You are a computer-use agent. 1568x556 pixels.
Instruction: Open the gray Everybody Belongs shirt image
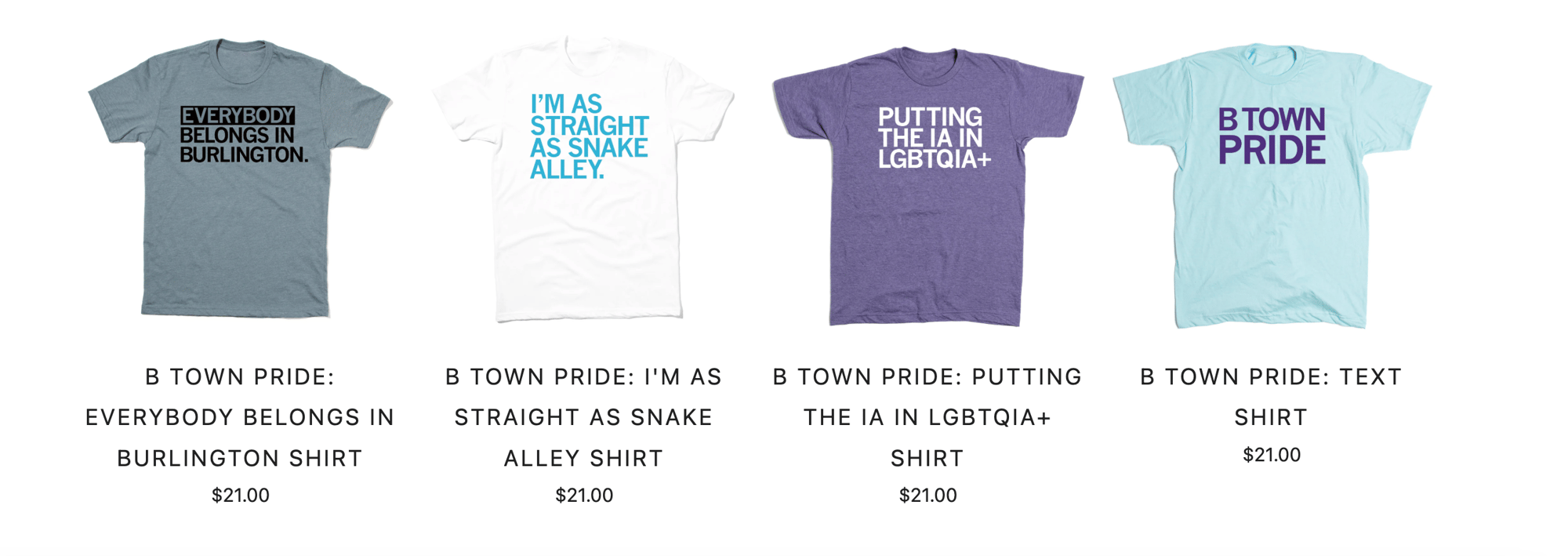coord(240,178)
